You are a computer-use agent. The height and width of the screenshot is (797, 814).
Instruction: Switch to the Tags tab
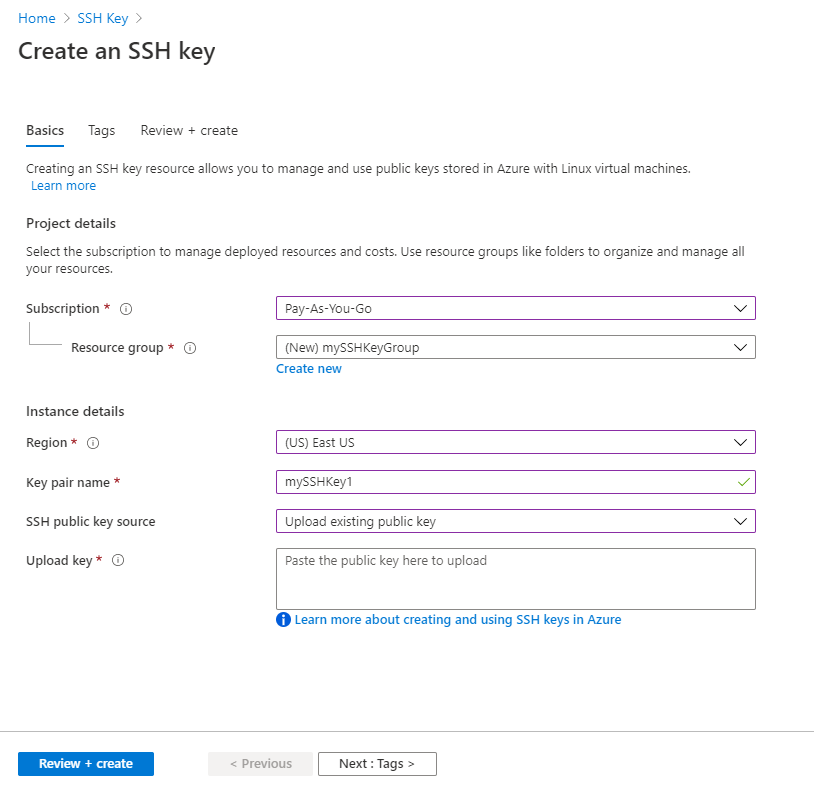[x=101, y=130]
